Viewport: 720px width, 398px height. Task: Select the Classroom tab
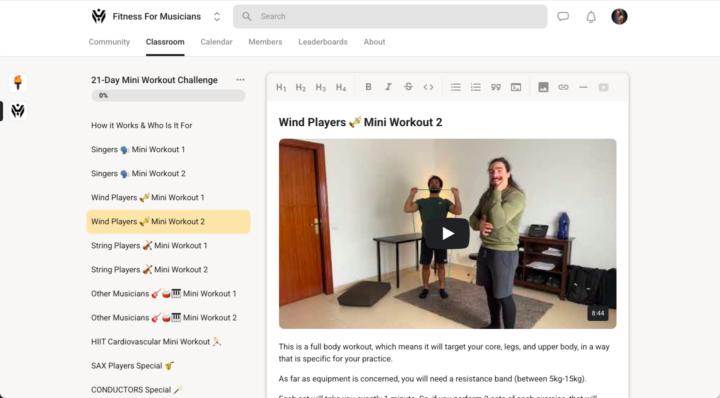tap(165, 42)
